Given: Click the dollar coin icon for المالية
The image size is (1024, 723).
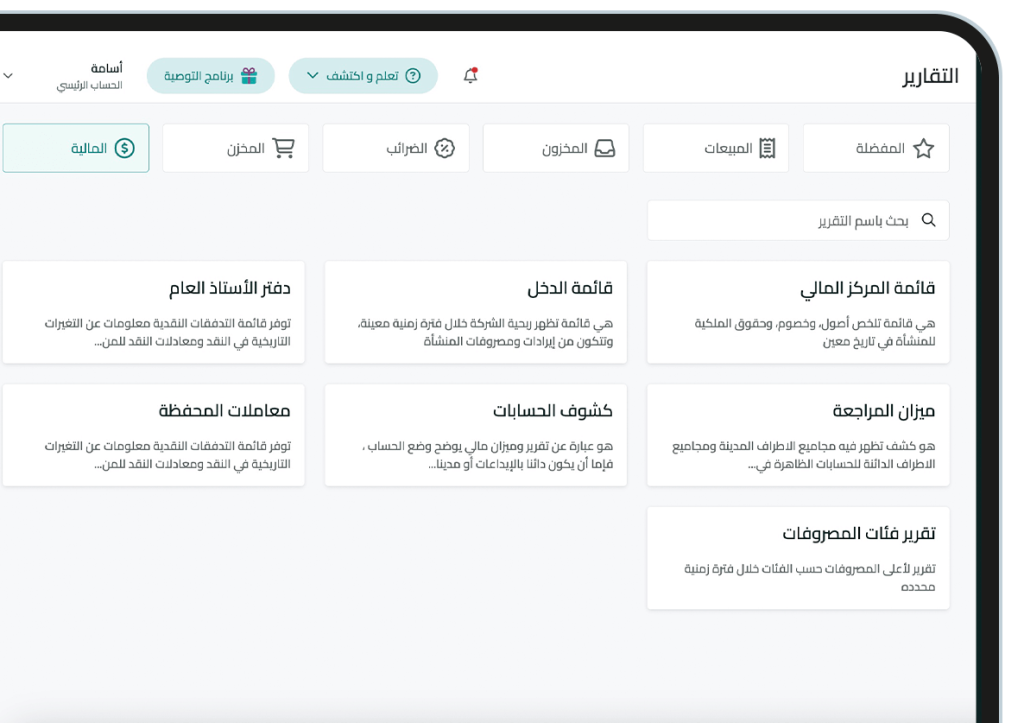Looking at the screenshot, I should (x=124, y=149).
